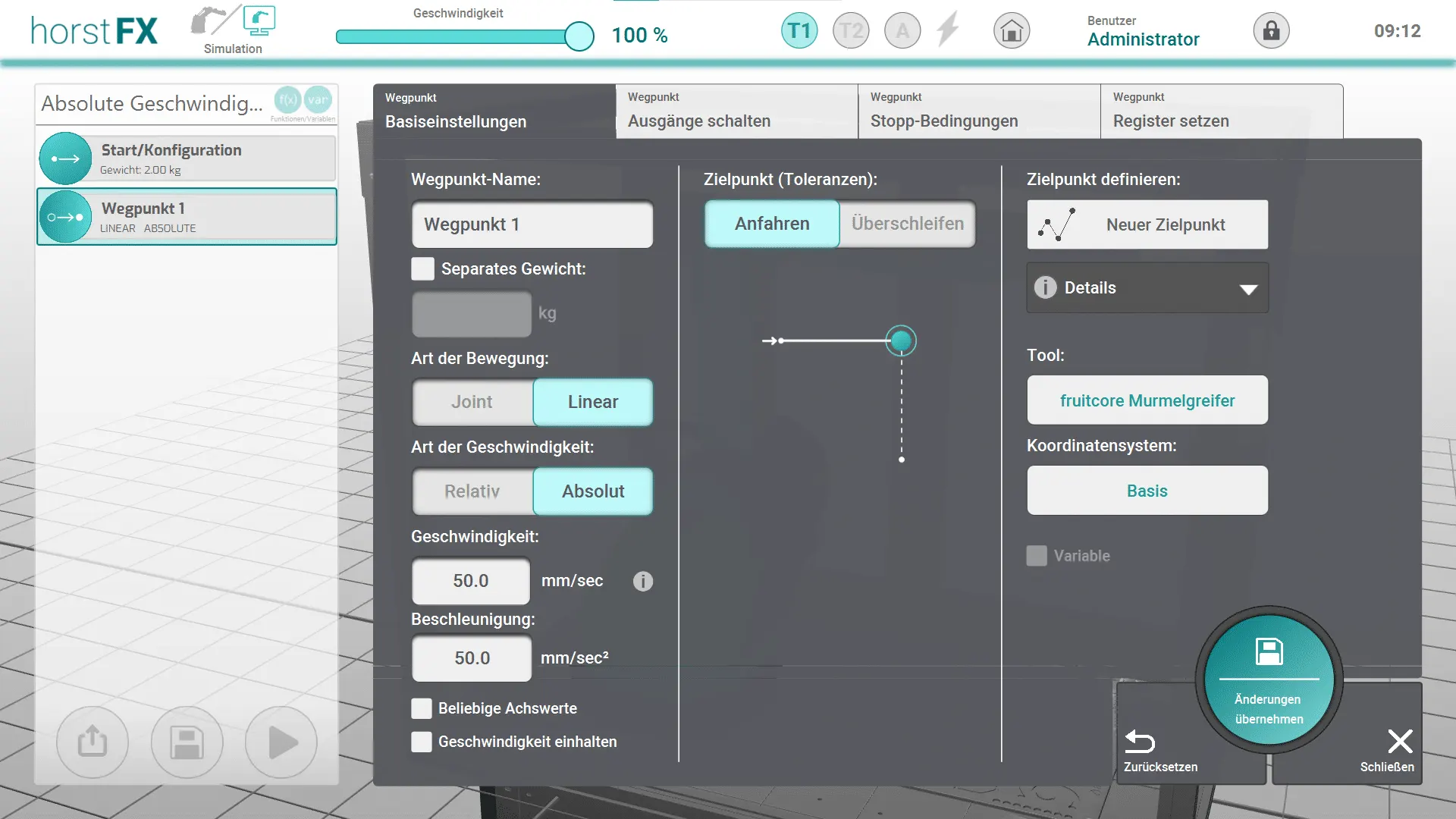Open Koordinatensystem selector Basis
1456x819 pixels.
tap(1147, 491)
